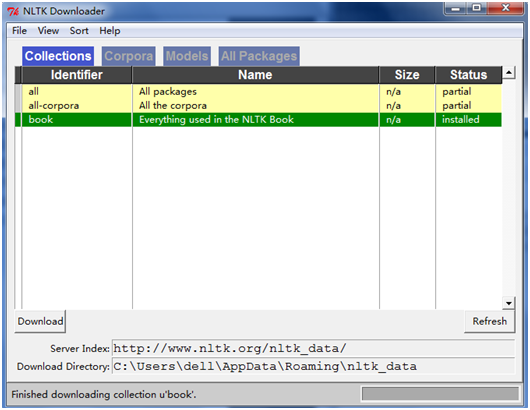This screenshot has height=410, width=530.
Task: Click the Download button
Action: (40, 321)
